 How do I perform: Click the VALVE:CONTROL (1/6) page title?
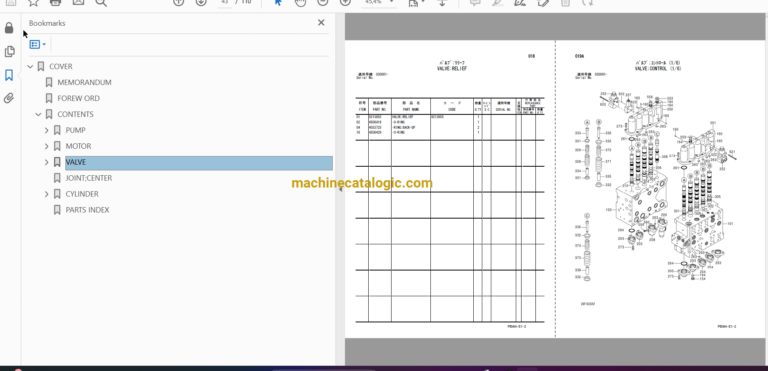tap(658, 69)
